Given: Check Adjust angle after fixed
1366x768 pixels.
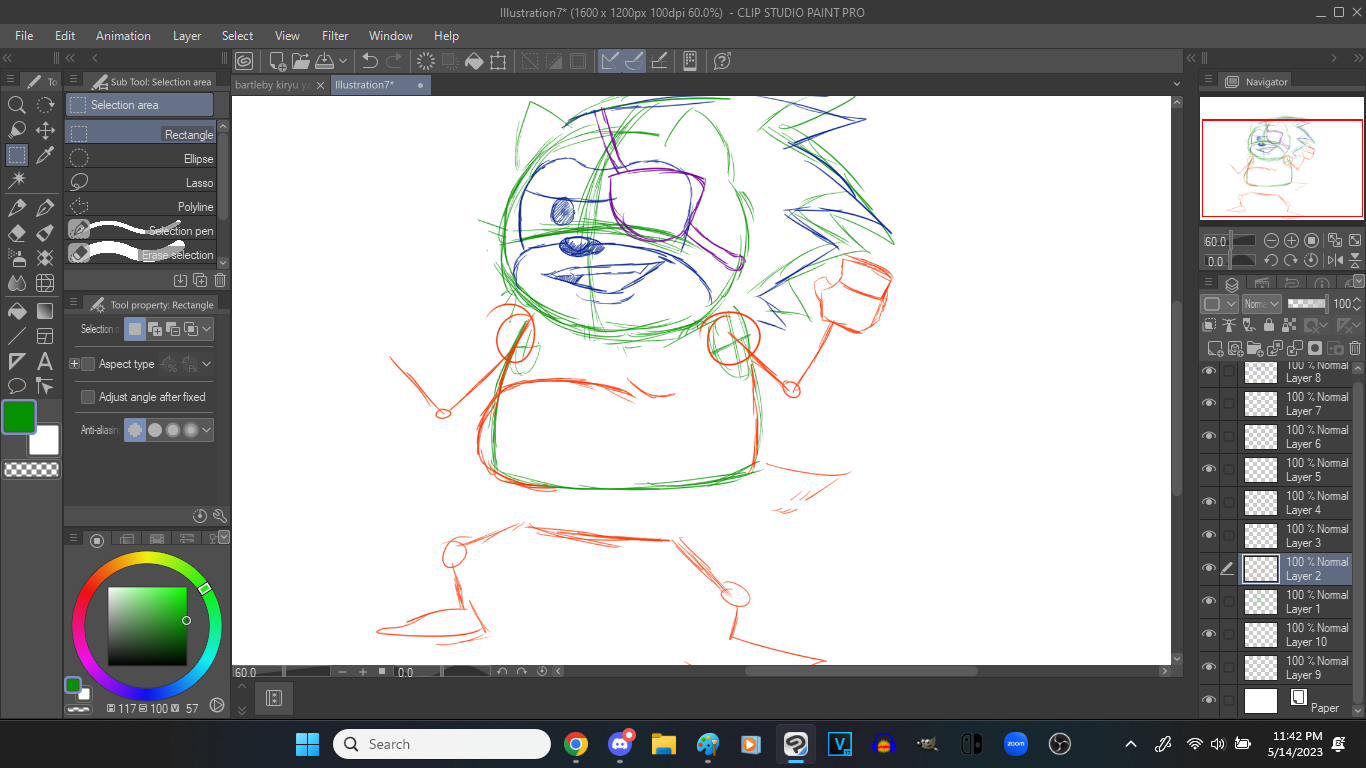Looking at the screenshot, I should (x=88, y=397).
